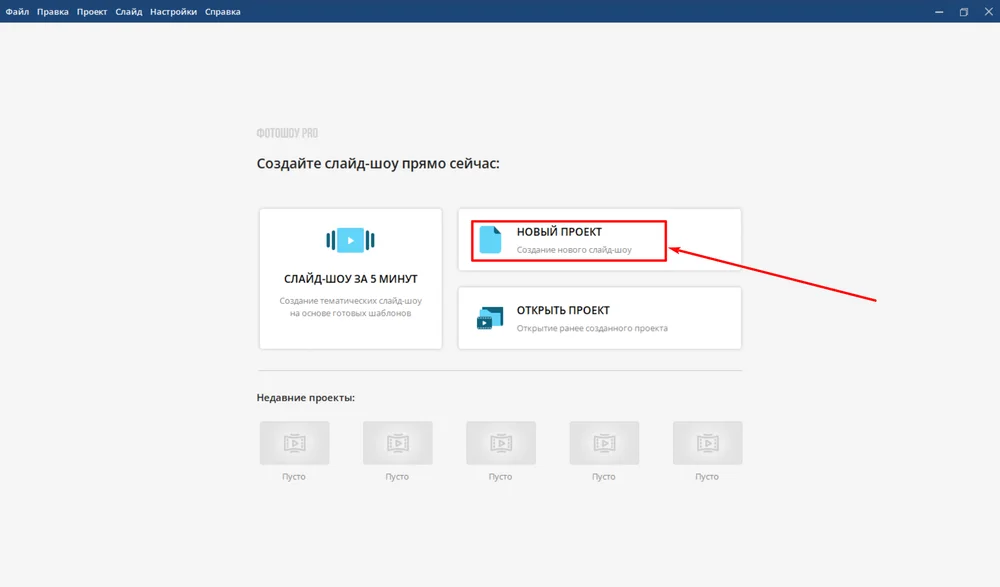Image resolution: width=1000 pixels, height=587 pixels.
Task: Restore down the application window
Action: pos(964,12)
